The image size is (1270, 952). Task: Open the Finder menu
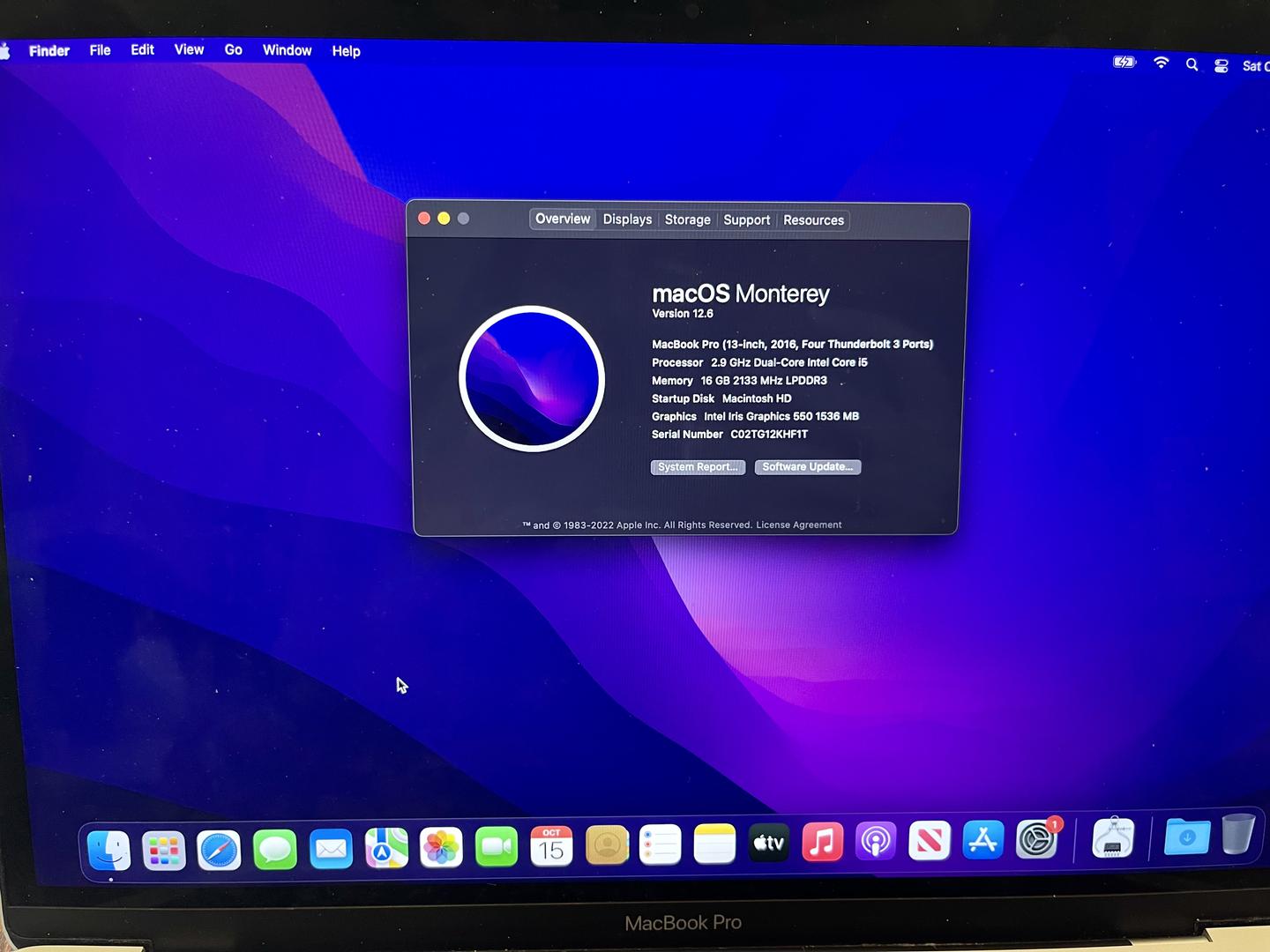point(49,51)
